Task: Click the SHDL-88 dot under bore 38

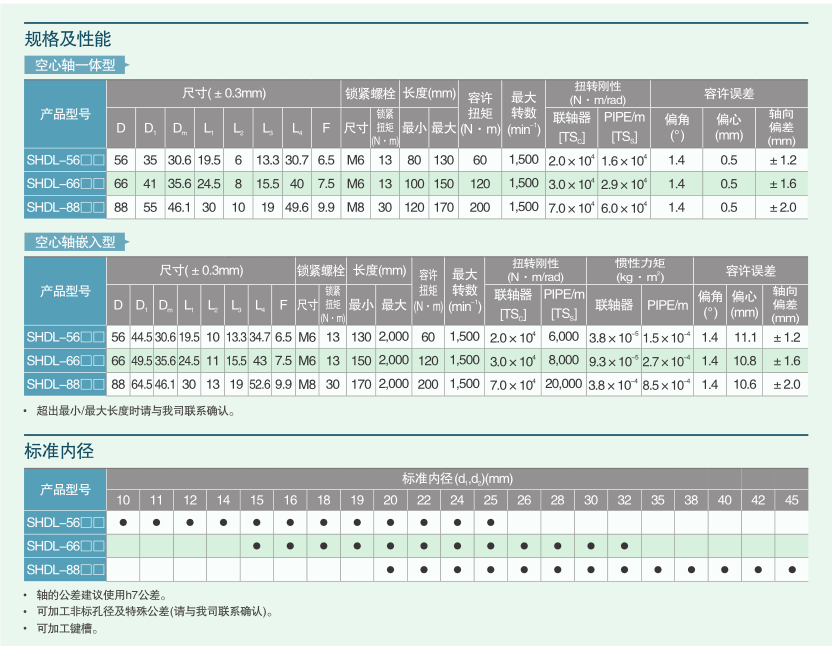Action: pyautogui.click(x=692, y=570)
